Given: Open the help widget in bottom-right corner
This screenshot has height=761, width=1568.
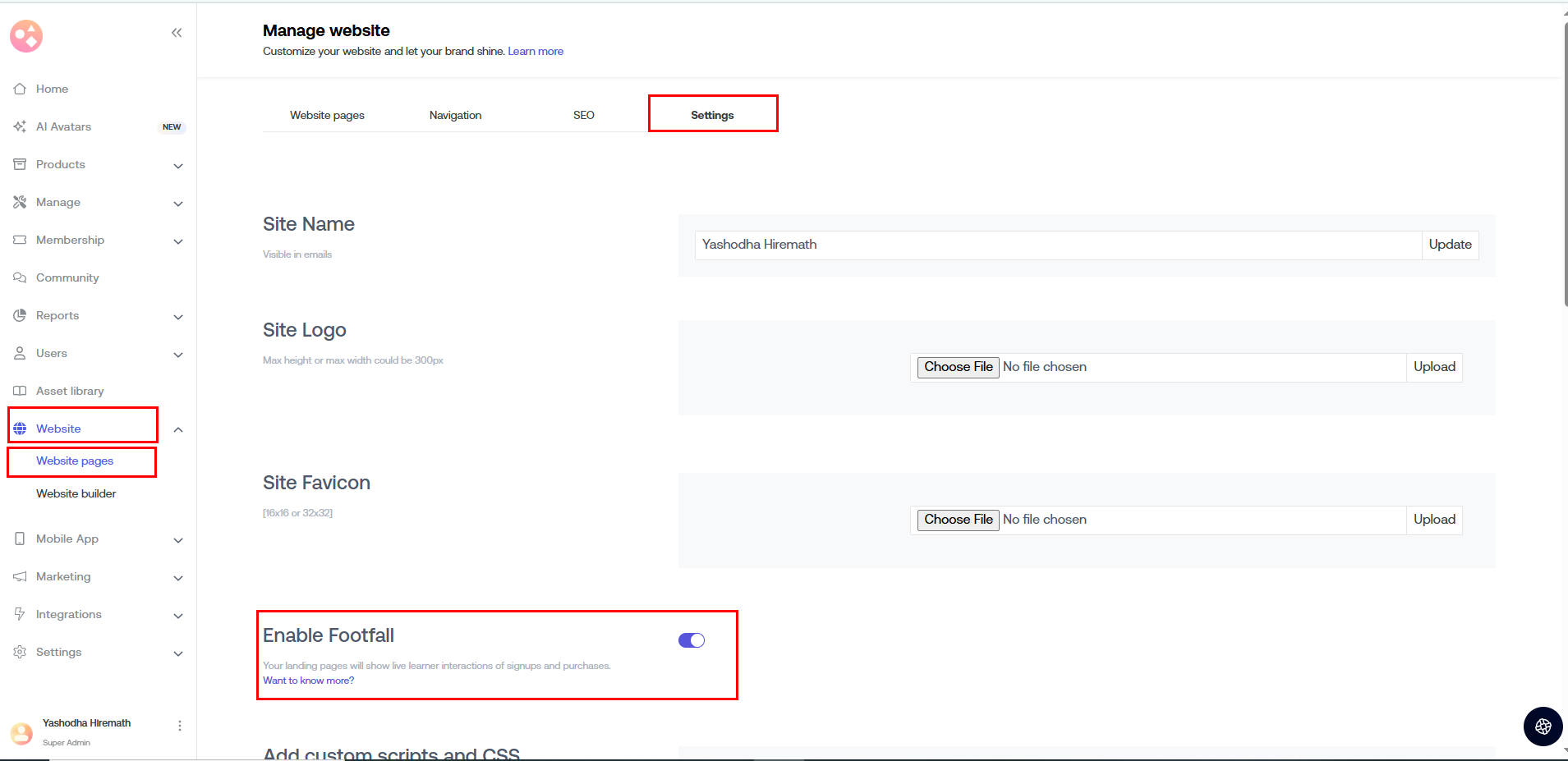Looking at the screenshot, I should point(1543,726).
